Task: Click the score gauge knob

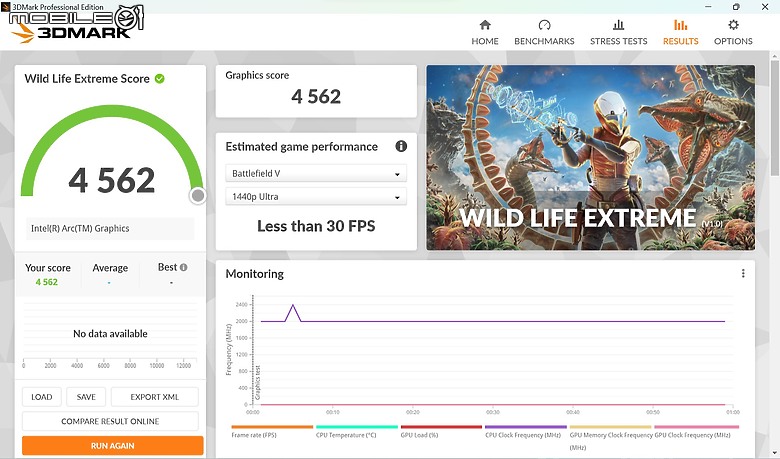Action: 197,196
